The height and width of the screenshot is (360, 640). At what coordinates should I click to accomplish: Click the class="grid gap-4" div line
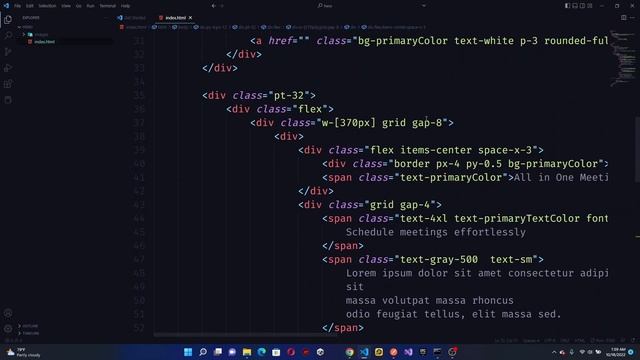pos(370,205)
